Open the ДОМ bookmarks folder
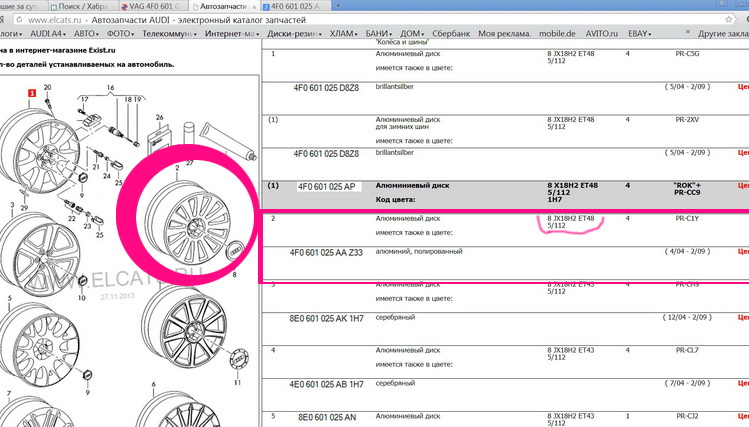 412,33
